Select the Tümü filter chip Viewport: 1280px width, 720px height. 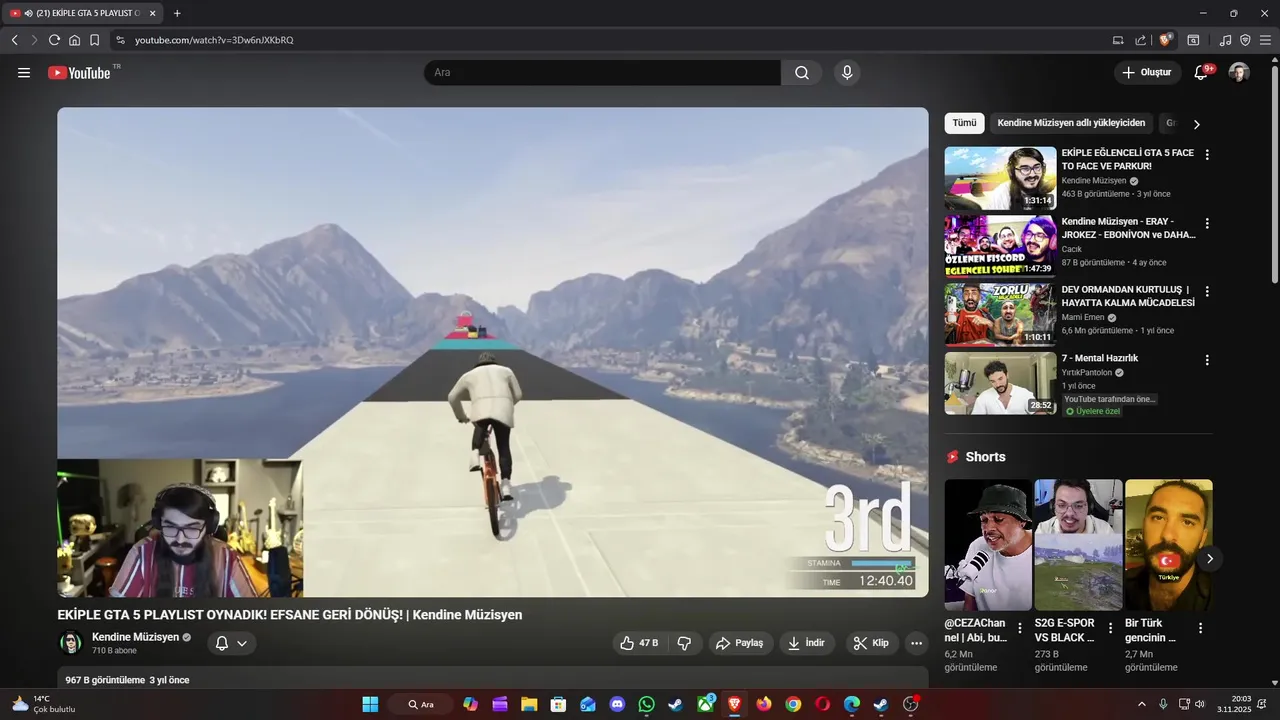tap(964, 123)
